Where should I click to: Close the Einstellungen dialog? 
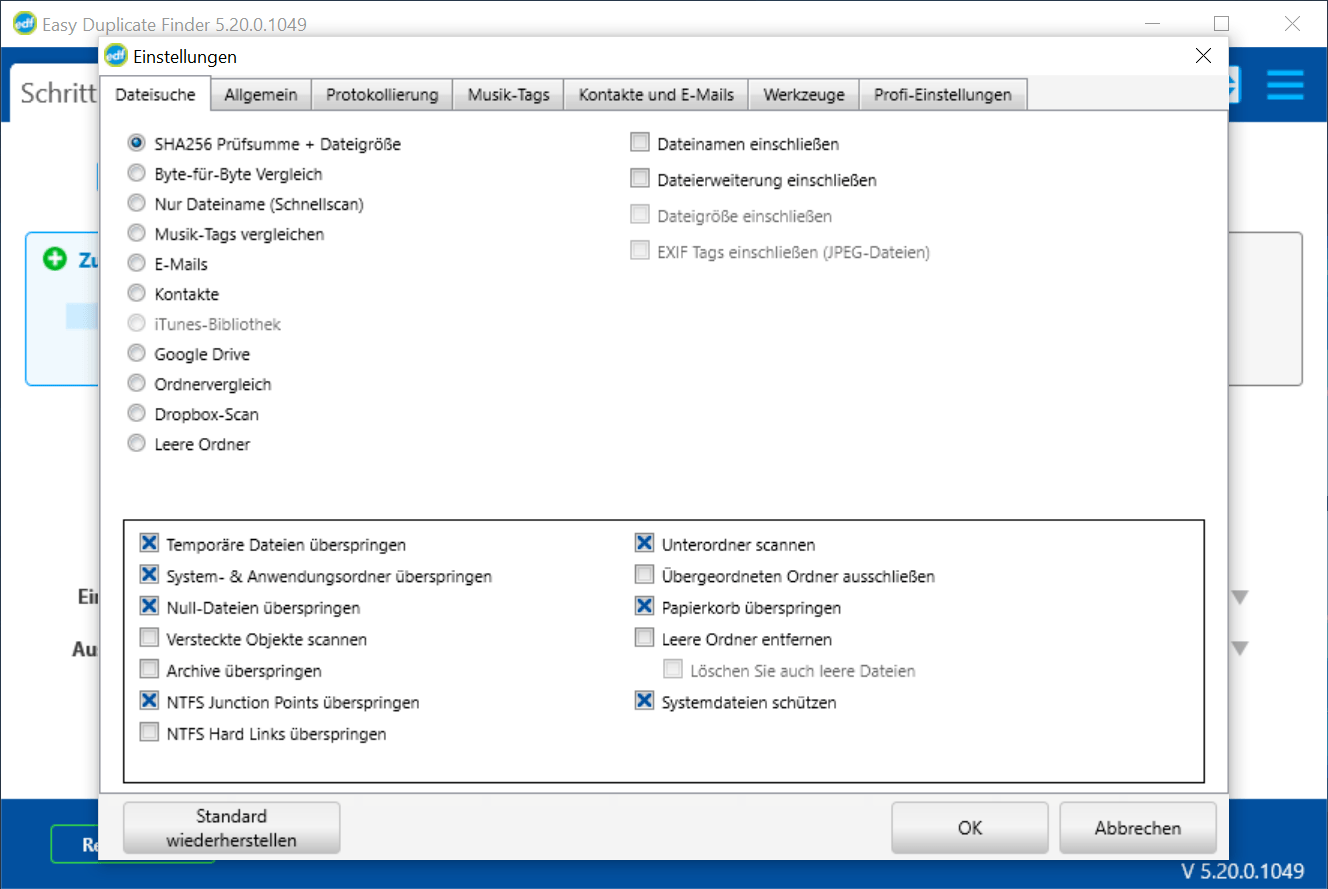click(x=1204, y=56)
